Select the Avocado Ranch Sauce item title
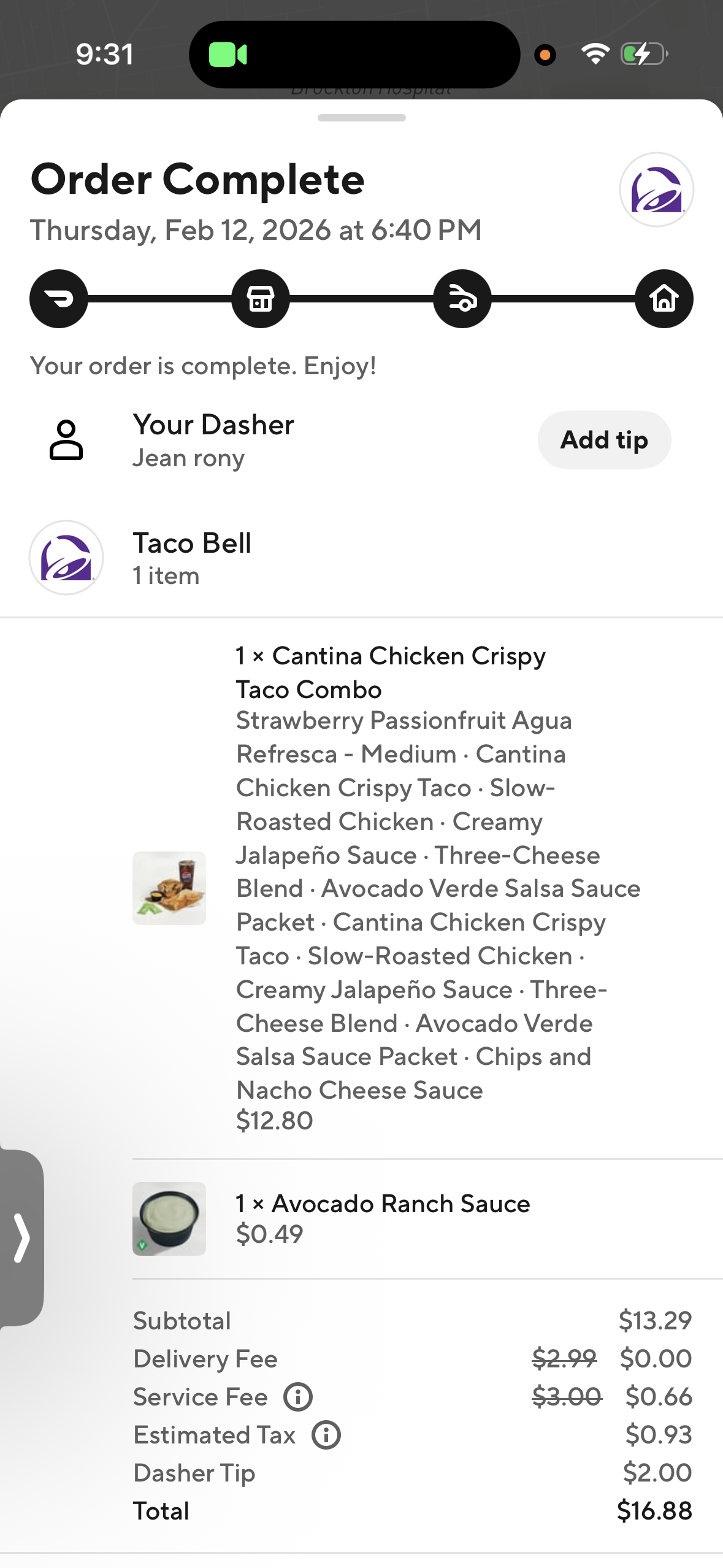Screen dimensions: 723x1568 click(400, 1204)
